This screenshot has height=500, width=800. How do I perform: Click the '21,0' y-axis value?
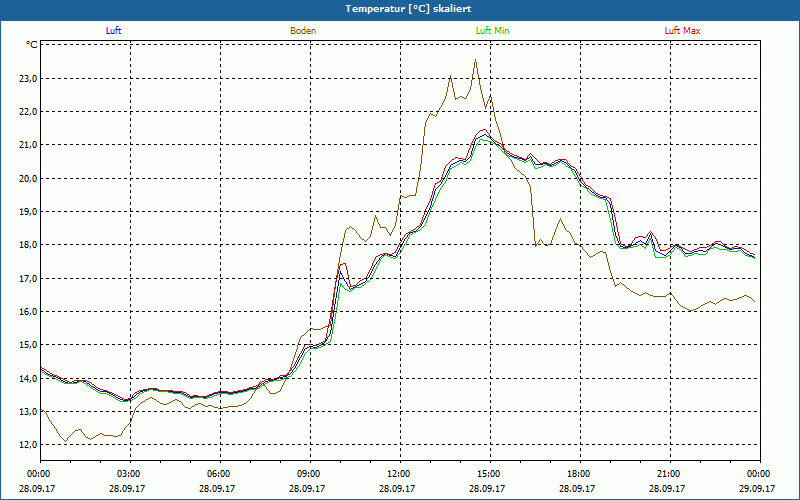(x=28, y=145)
